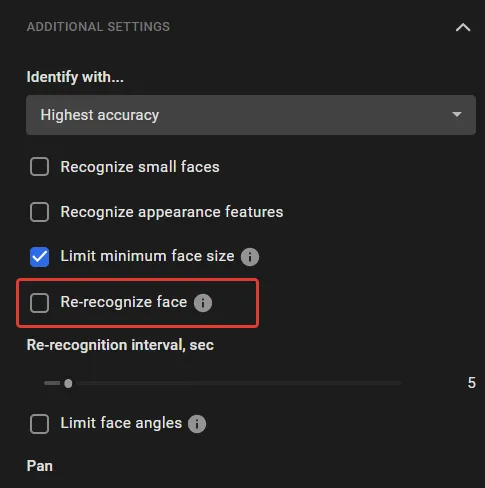The image size is (485, 488).
Task: Collapse the Additional Settings section chevron
Action: 463,27
